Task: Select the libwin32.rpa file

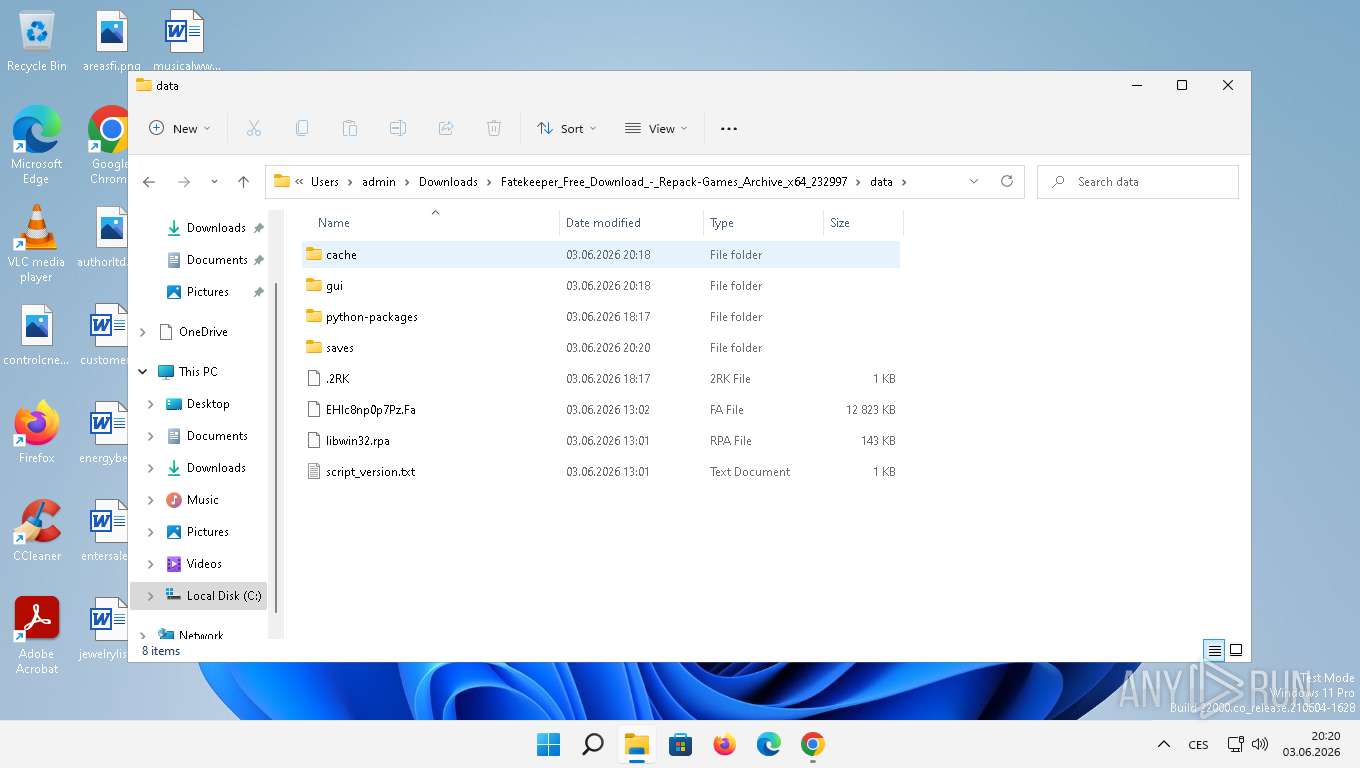Action: [601, 441]
